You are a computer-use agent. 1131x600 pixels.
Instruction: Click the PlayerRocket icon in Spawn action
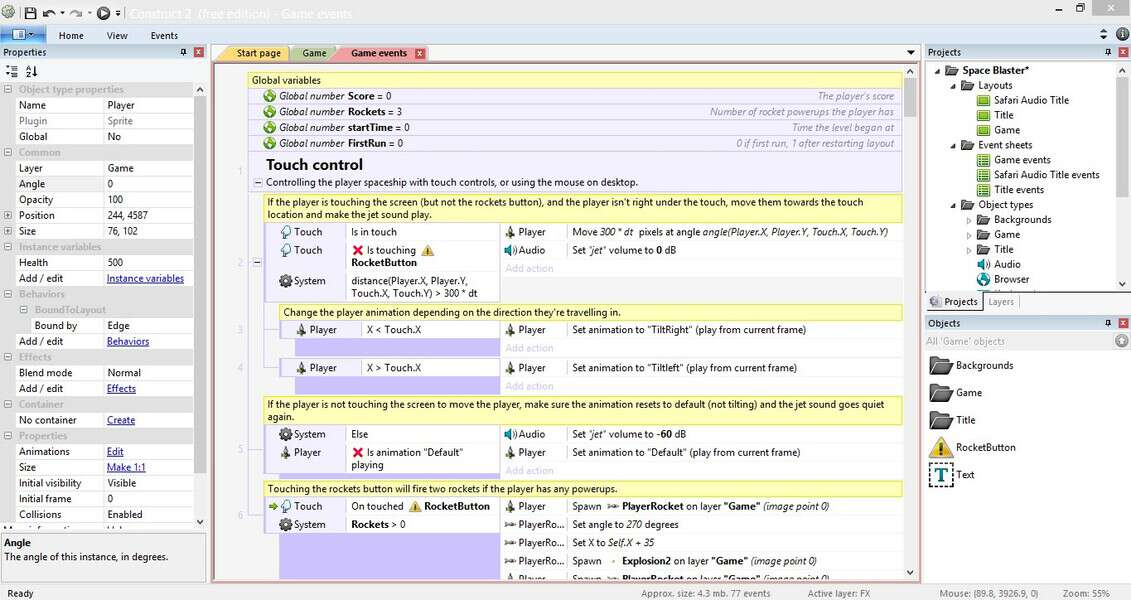point(613,506)
